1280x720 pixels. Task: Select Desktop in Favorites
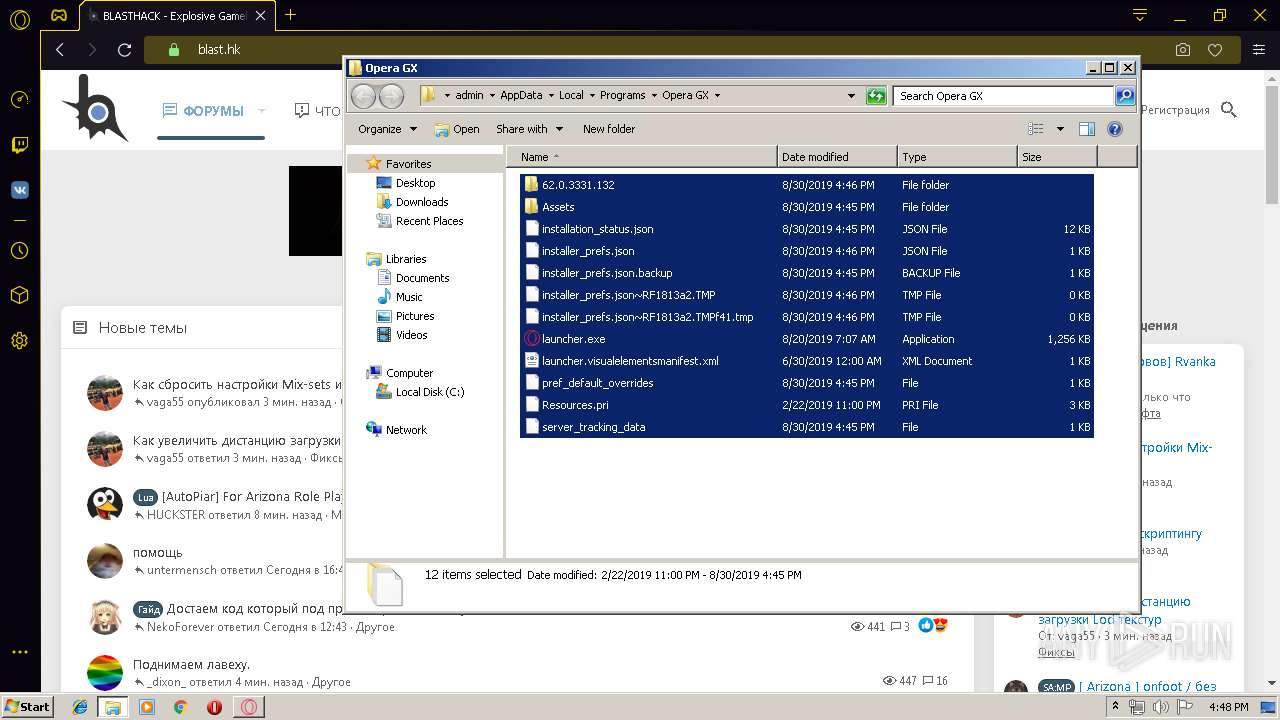tap(415, 183)
